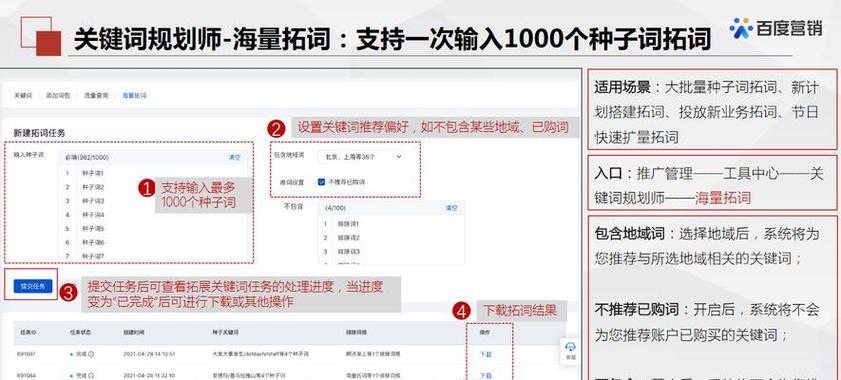This screenshot has height=380, width=841.
Task: Click the 种子词1 row in seed list
Action: (x=154, y=173)
